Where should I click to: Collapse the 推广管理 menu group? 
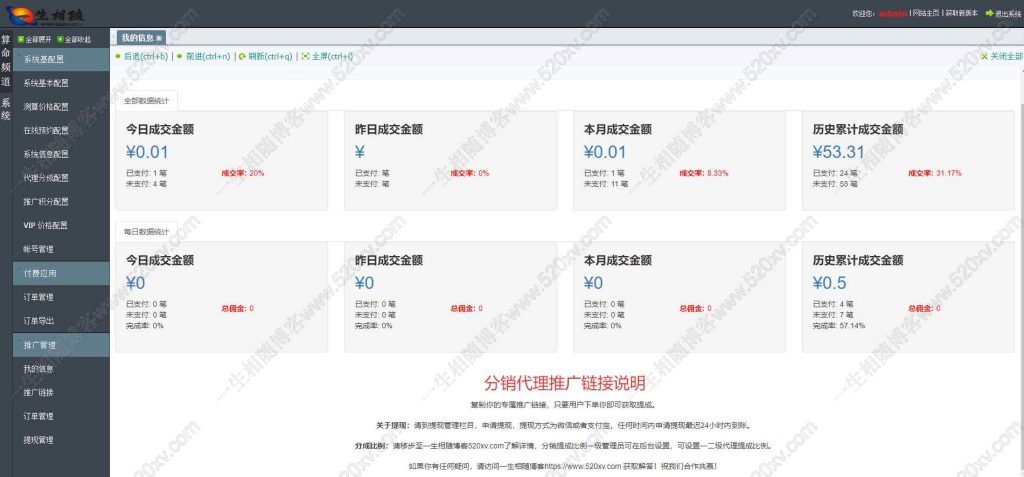(61, 344)
